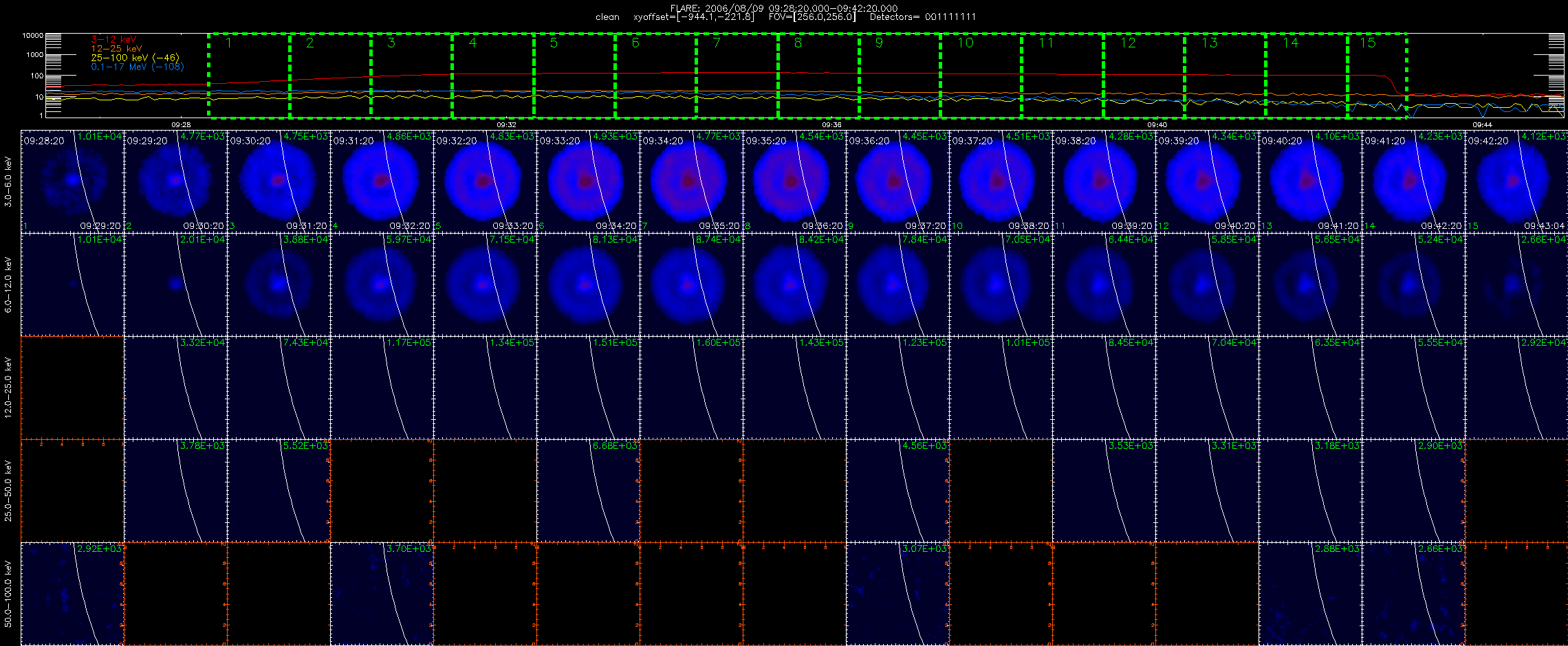The height and width of the screenshot is (646, 1568).
Task: Open the 12.0-25.0 keV image labeled 1.60E+05
Action: point(692,388)
